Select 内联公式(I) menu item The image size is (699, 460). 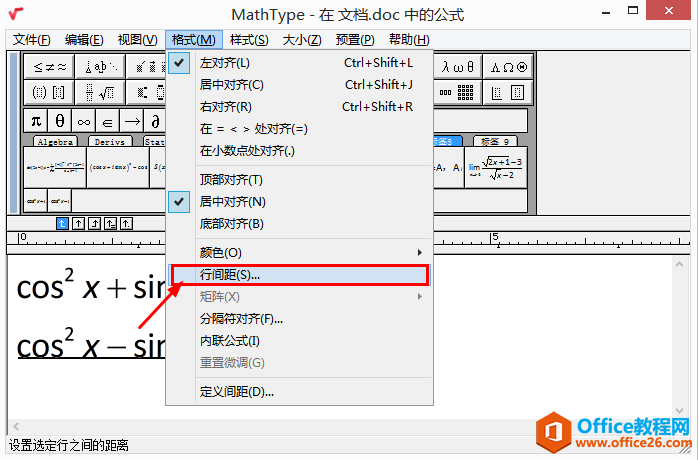click(x=299, y=341)
